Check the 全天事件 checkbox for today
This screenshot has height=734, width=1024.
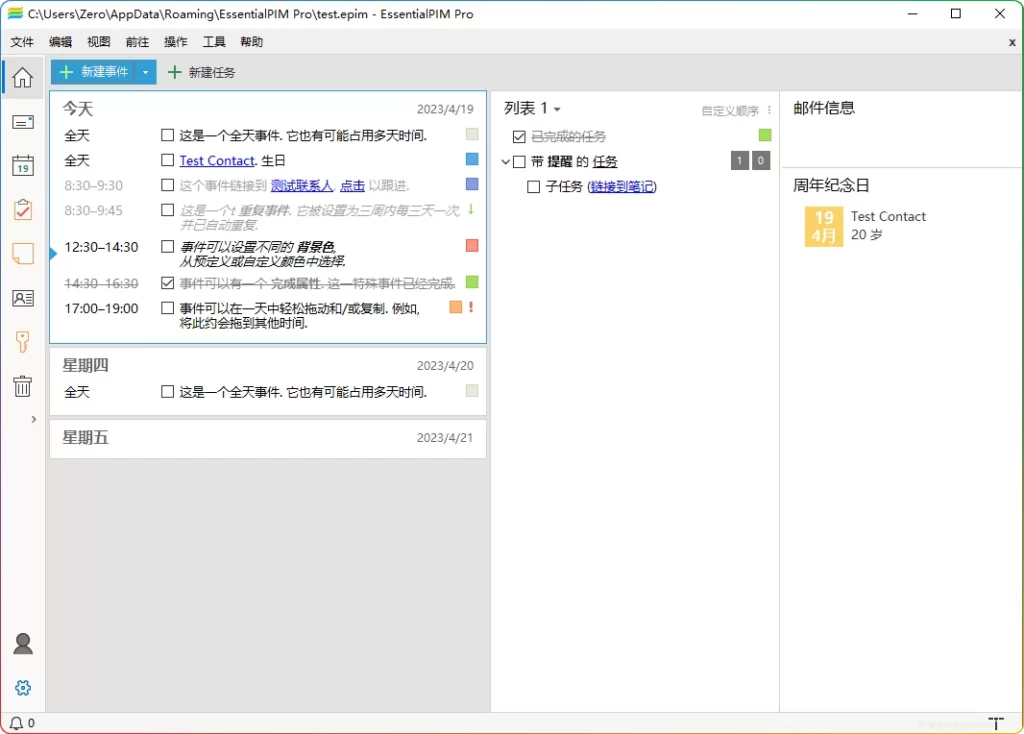(x=167, y=135)
